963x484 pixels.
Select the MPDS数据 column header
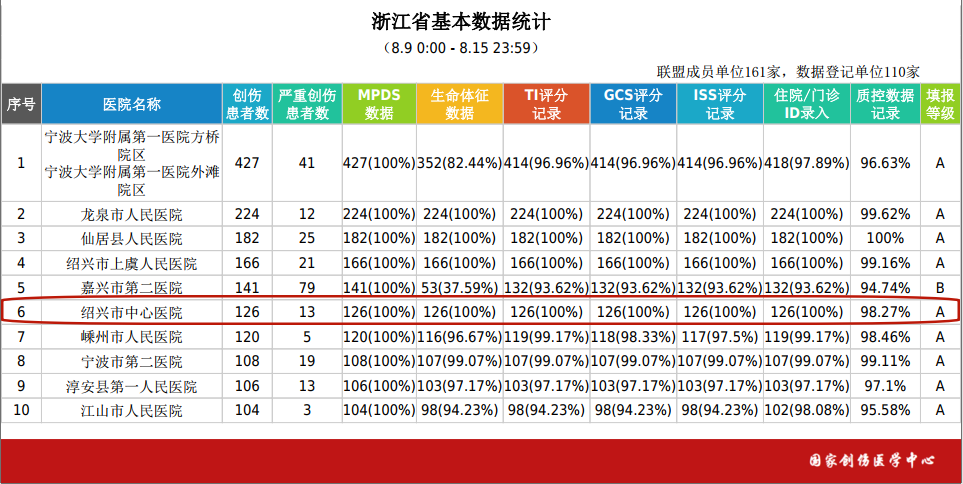(379, 104)
